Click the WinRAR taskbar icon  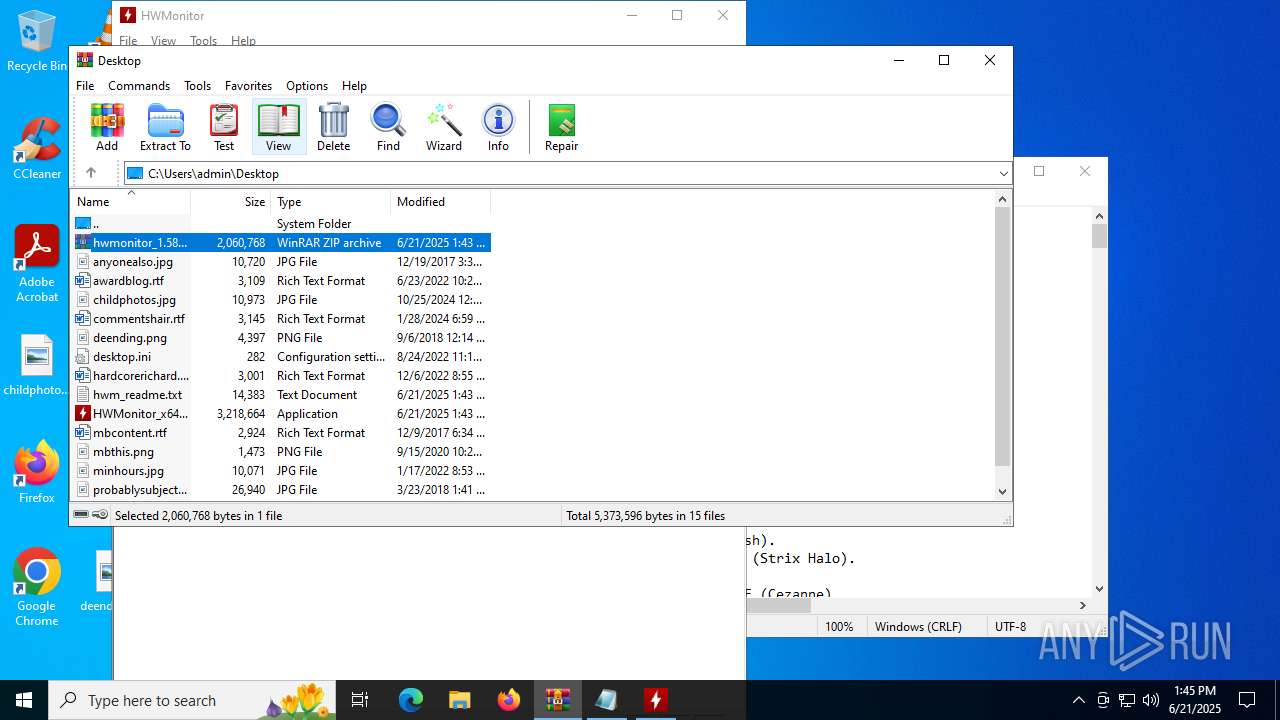[x=557, y=700]
